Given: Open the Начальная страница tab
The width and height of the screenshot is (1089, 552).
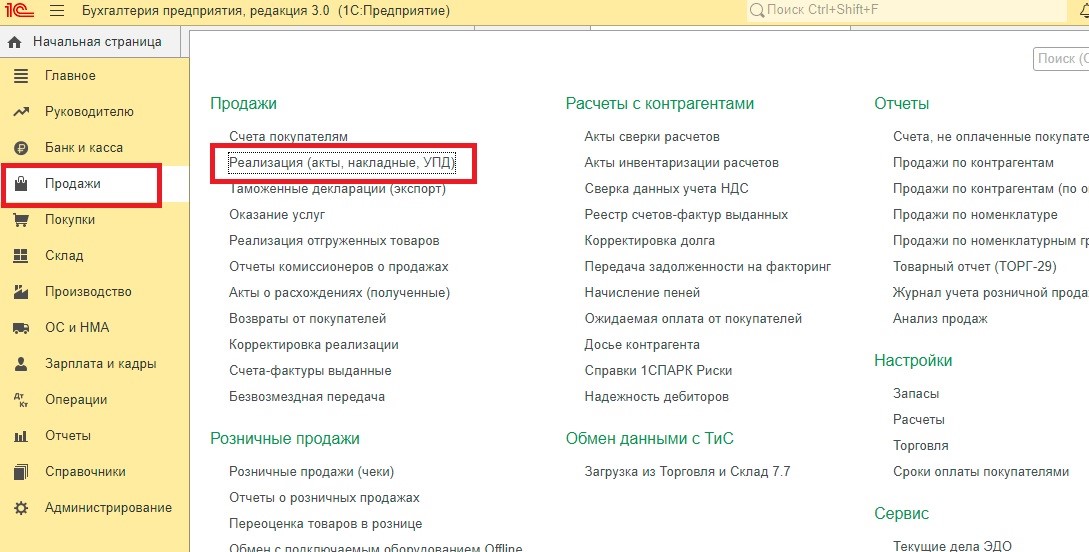Looking at the screenshot, I should click(90, 42).
